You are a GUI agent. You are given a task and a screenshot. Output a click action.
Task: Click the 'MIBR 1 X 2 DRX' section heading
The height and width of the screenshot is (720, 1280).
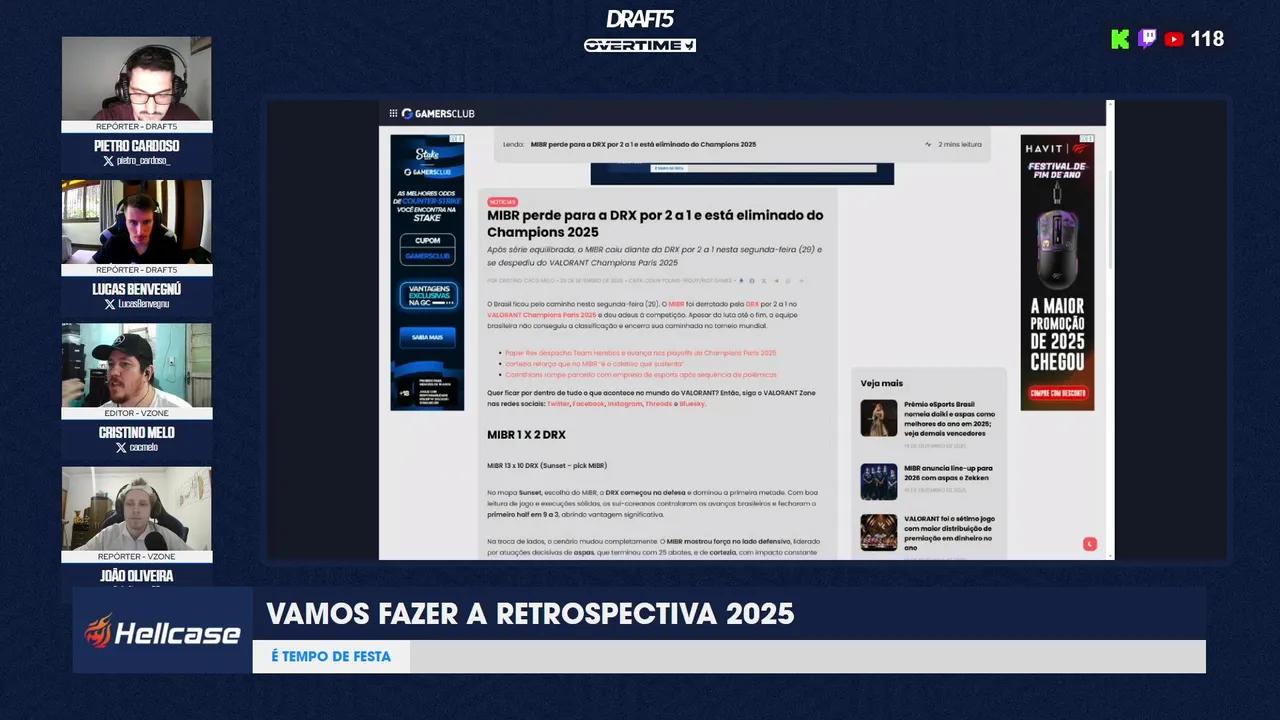tap(526, 435)
